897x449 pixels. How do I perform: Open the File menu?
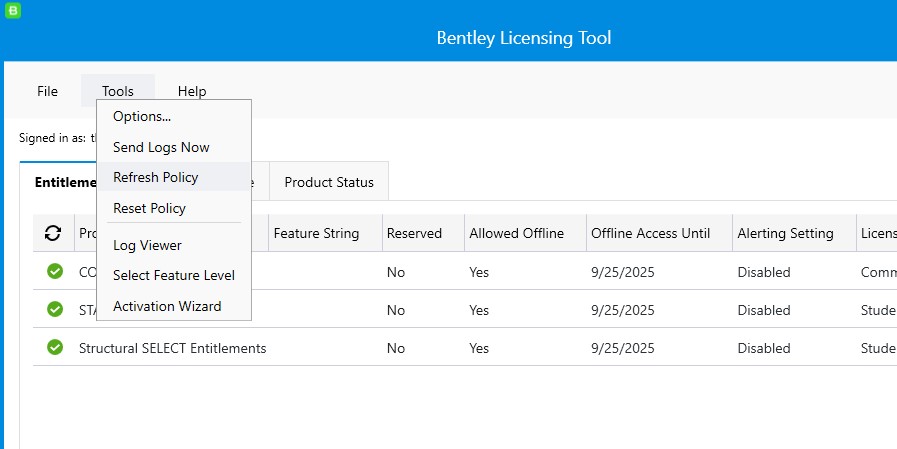(x=47, y=91)
